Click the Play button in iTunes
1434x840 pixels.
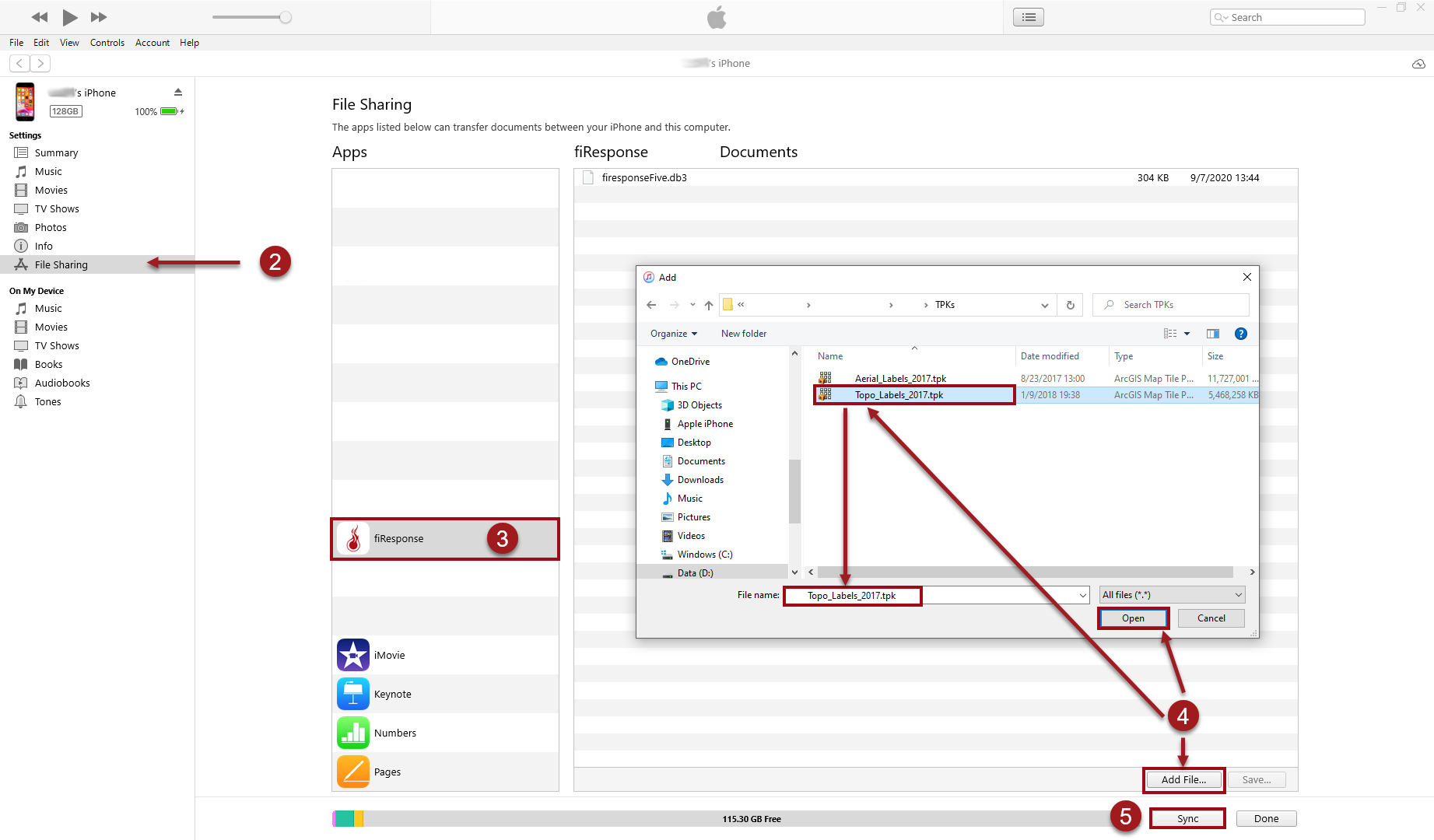[x=70, y=17]
